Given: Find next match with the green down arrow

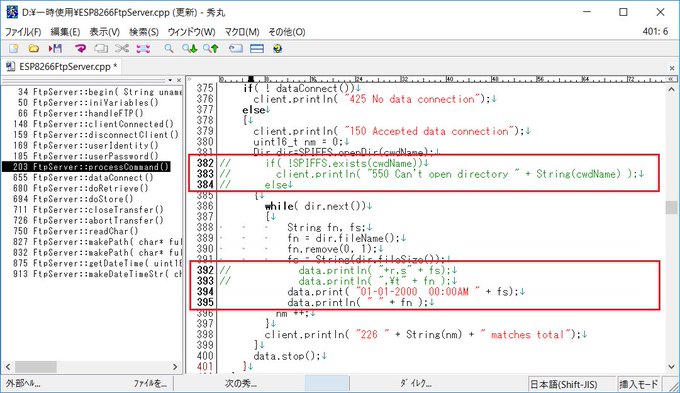Looking at the screenshot, I should (190, 49).
